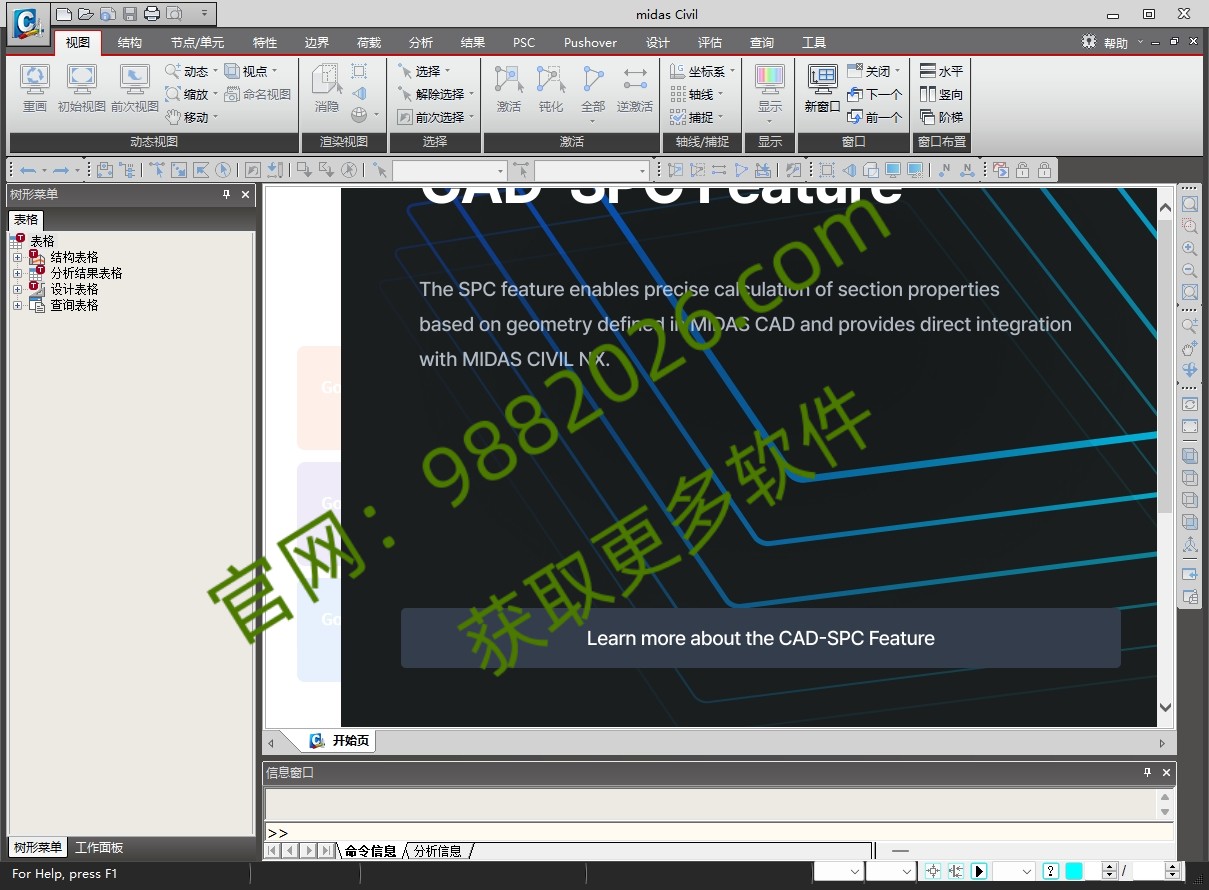
Task: Click the 激活 activate icon
Action: point(508,79)
